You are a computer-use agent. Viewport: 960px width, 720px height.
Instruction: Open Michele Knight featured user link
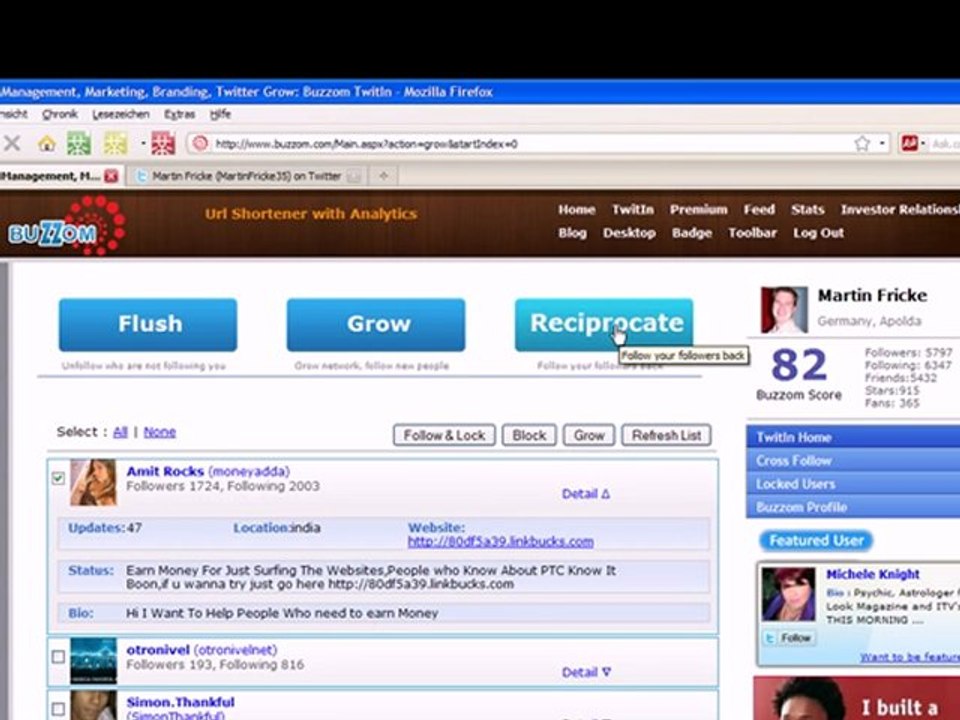(872, 574)
